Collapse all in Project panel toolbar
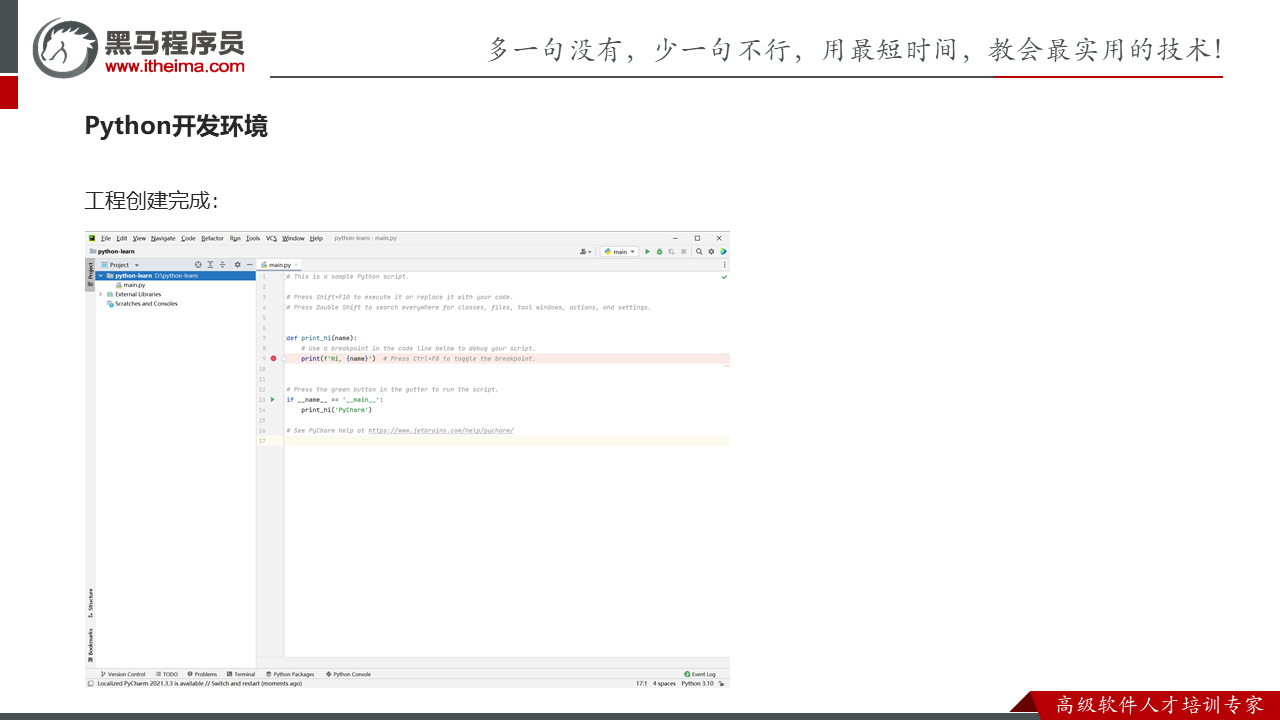This screenshot has width=1280, height=720. click(x=222, y=265)
